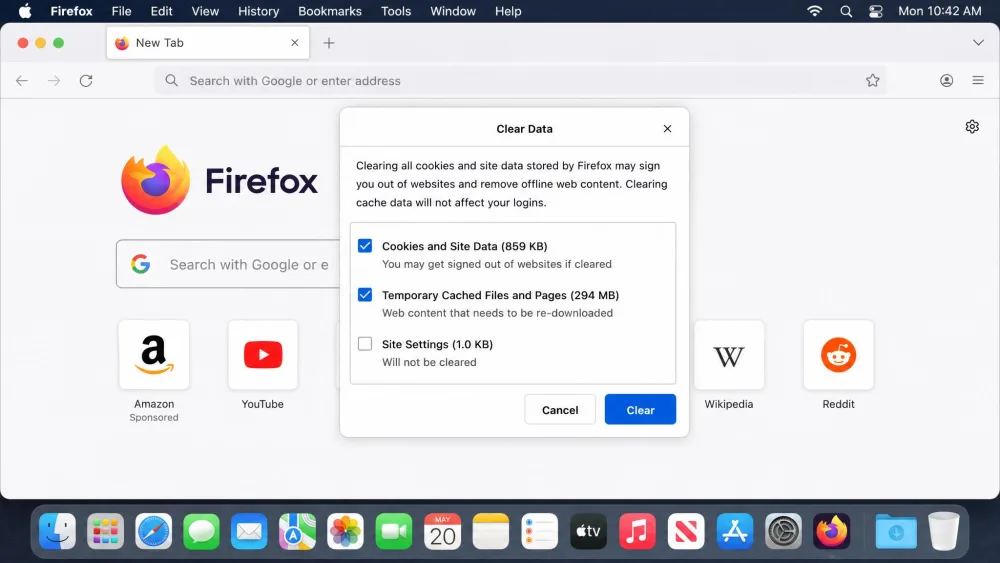Click the Mon 10:42 AM clock
Image resolution: width=1000 pixels, height=563 pixels.
pos(939,11)
